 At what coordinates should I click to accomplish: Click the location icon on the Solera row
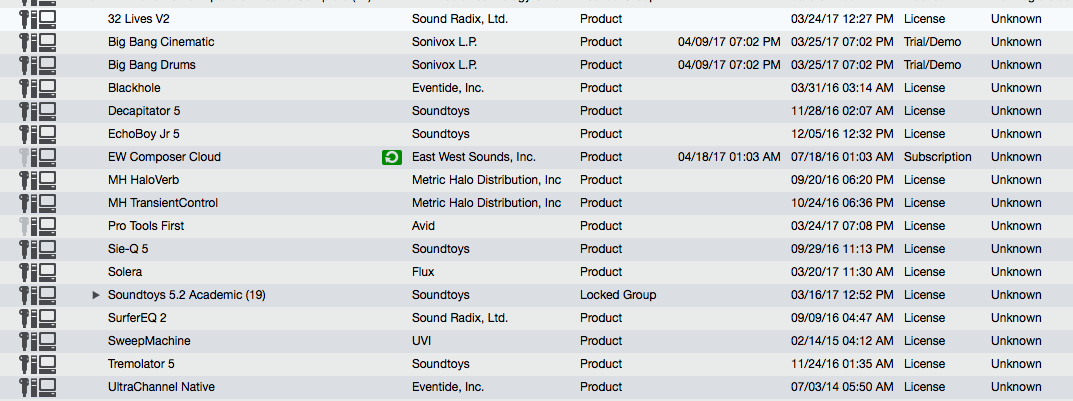tap(38, 272)
